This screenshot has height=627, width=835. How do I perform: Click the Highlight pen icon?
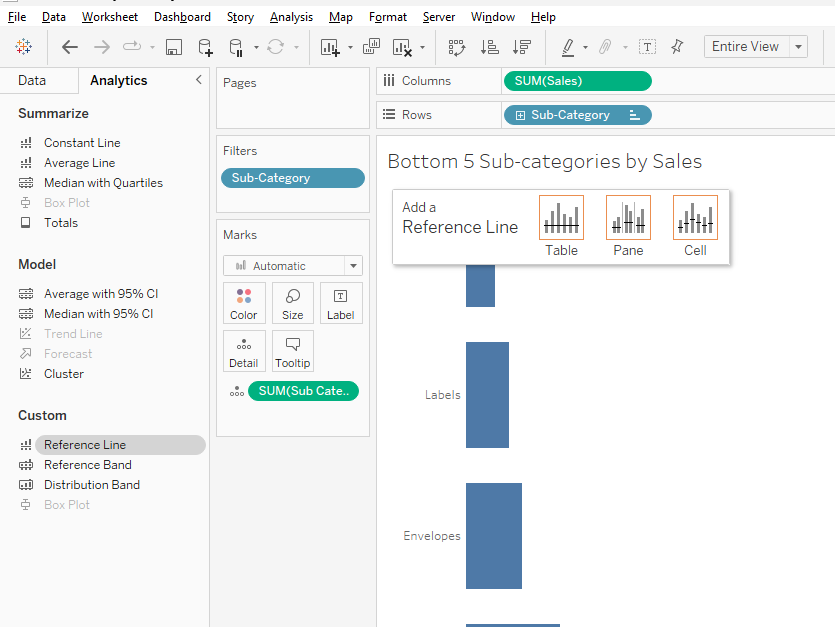click(x=568, y=47)
